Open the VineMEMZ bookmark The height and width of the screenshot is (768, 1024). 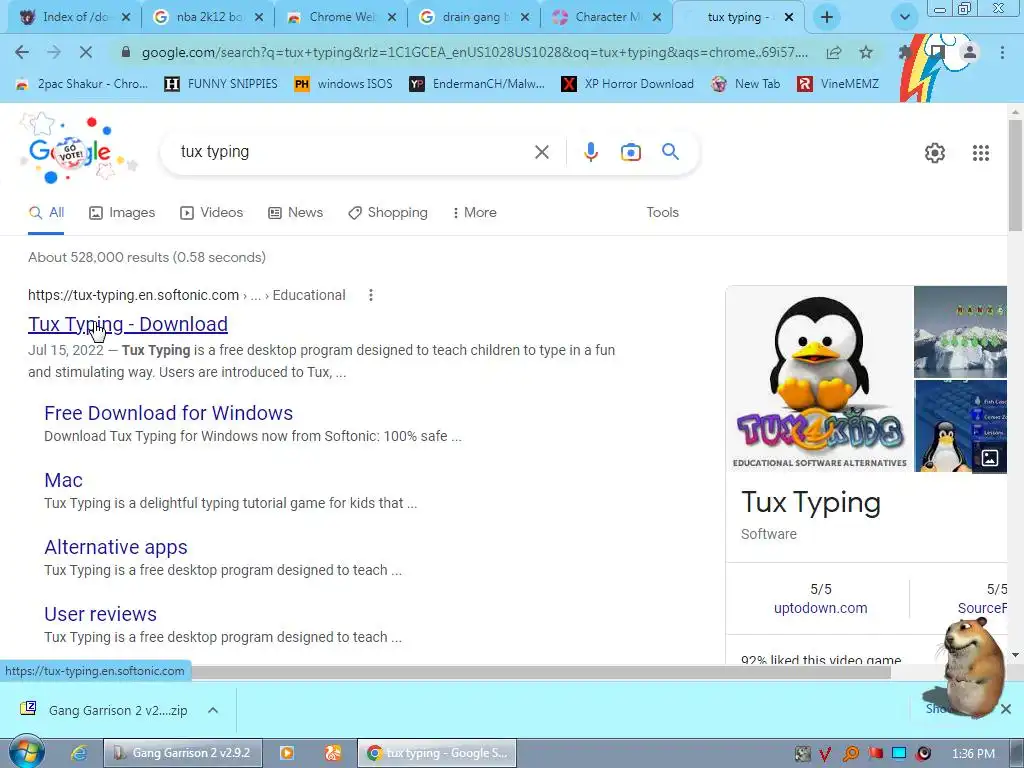(x=838, y=84)
